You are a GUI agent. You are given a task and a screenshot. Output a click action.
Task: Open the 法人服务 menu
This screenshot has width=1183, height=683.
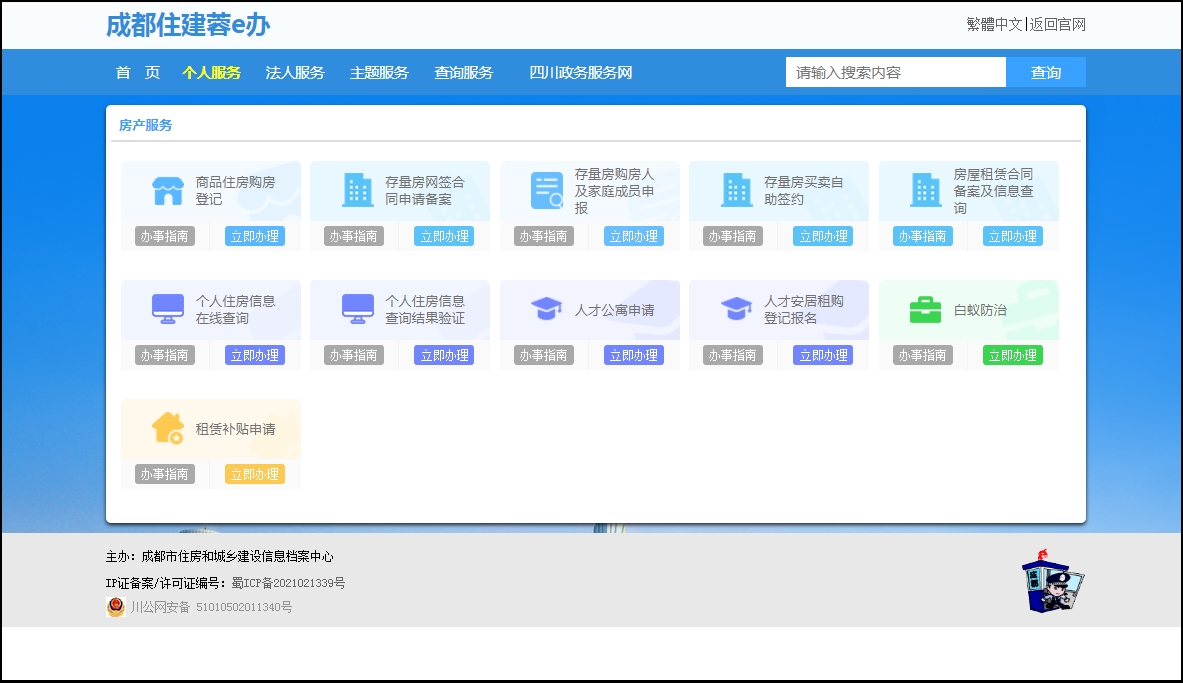click(295, 71)
